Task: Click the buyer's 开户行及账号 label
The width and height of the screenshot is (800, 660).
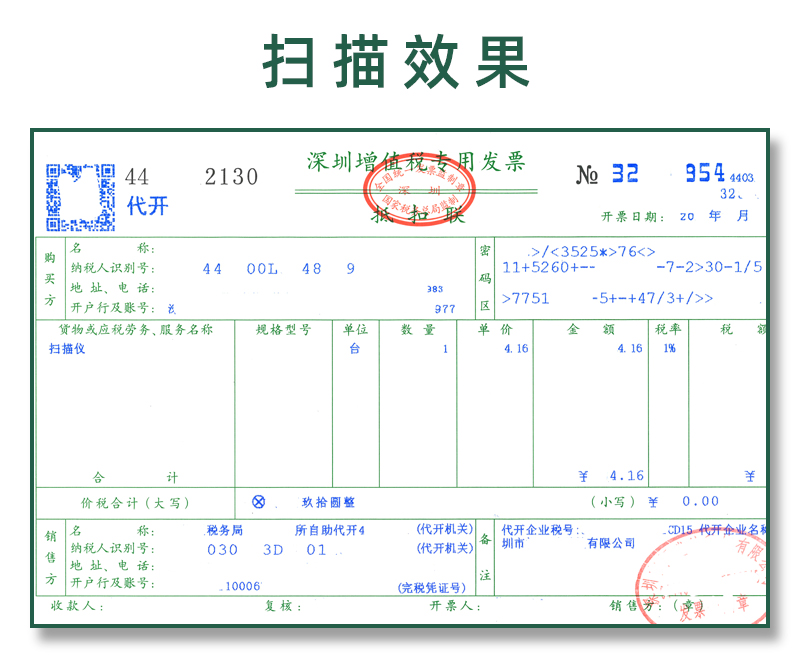Action: pyautogui.click(x=113, y=308)
